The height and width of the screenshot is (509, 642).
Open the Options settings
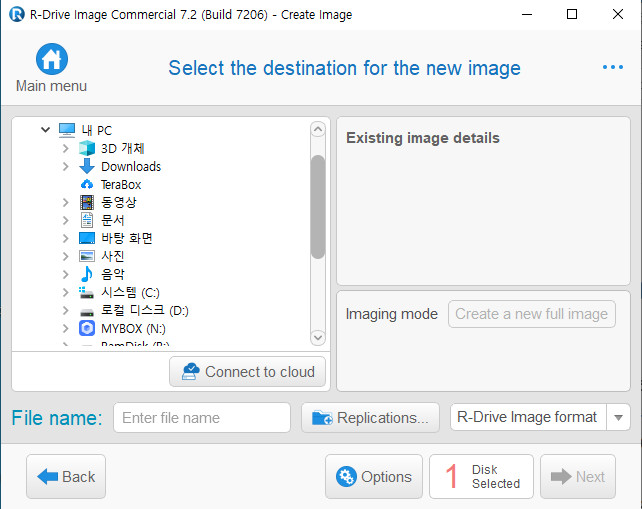click(374, 477)
